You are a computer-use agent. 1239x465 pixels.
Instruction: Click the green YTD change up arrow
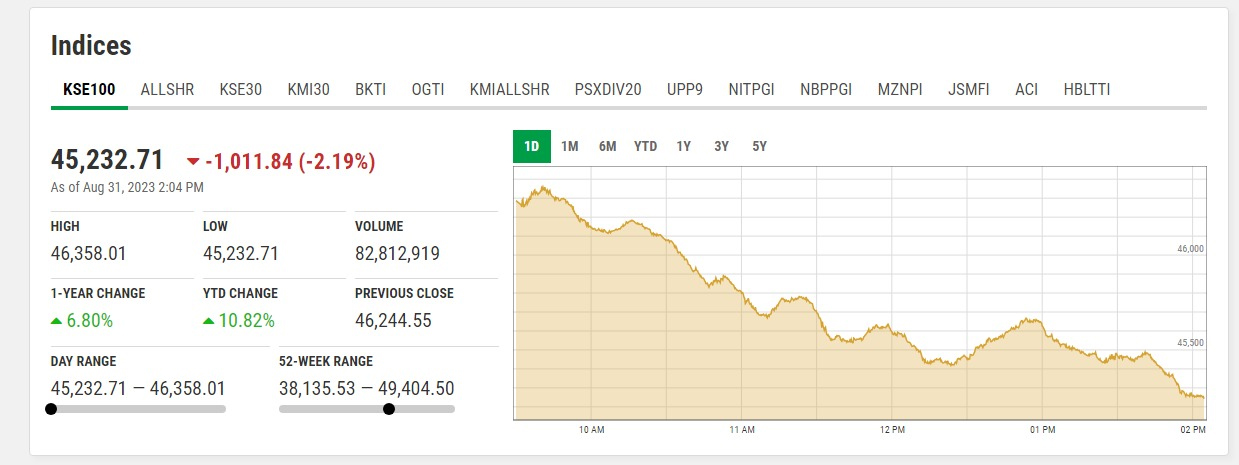(x=209, y=321)
